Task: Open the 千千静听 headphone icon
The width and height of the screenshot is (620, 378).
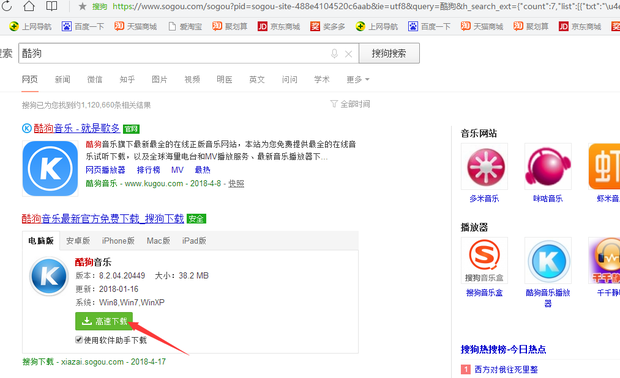Action: pos(604,260)
